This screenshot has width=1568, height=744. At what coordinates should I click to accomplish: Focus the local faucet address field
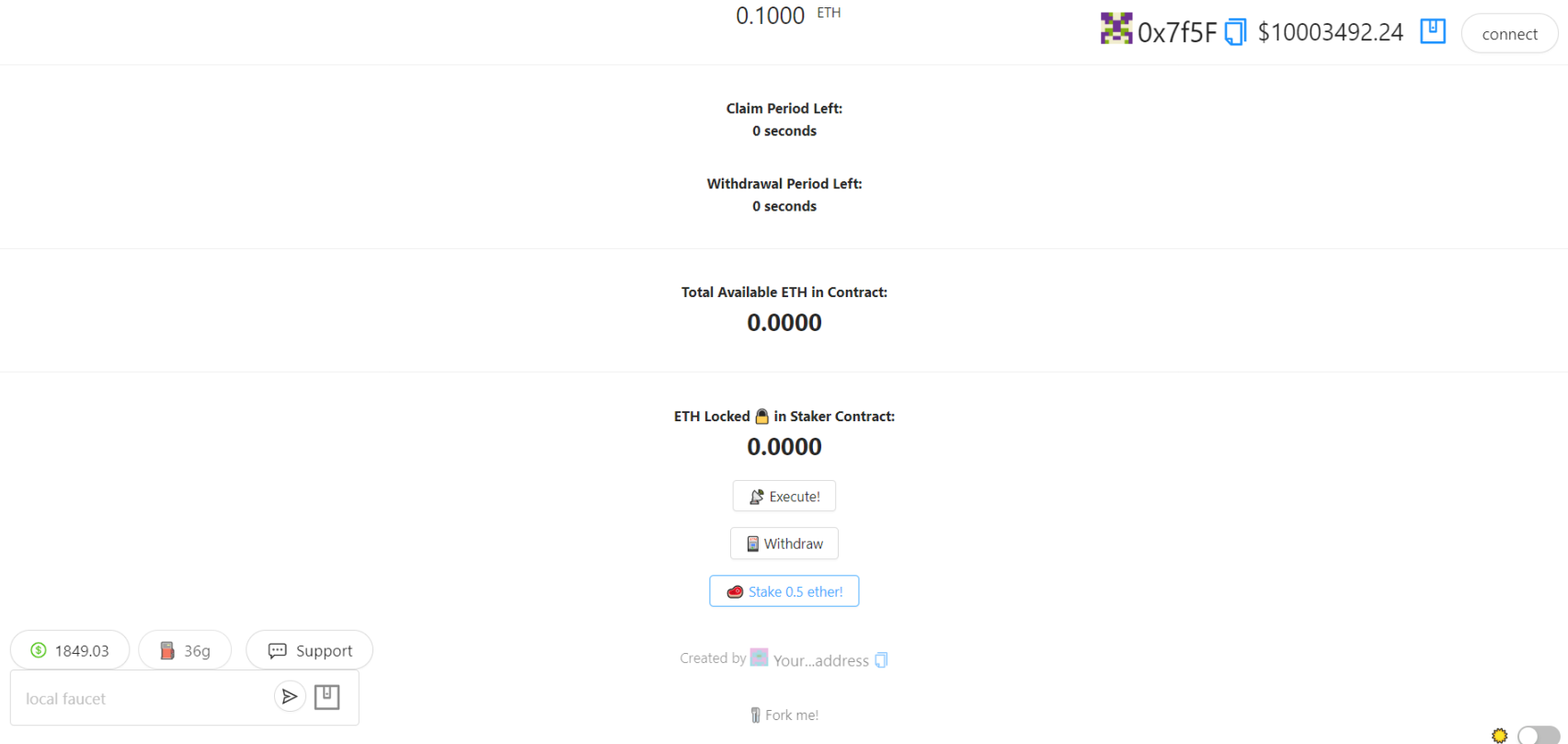coord(143,698)
